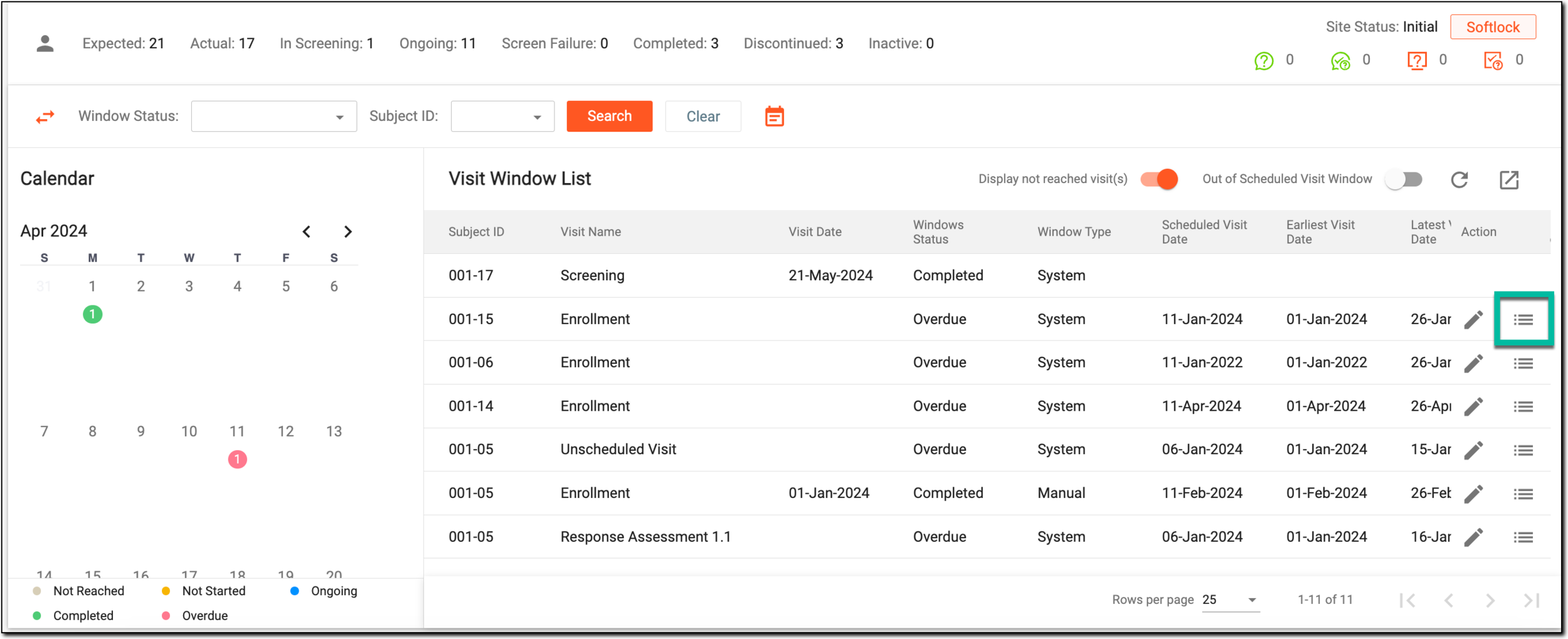
Task: Open details list for Unscheduled Visit
Action: pos(1523,450)
